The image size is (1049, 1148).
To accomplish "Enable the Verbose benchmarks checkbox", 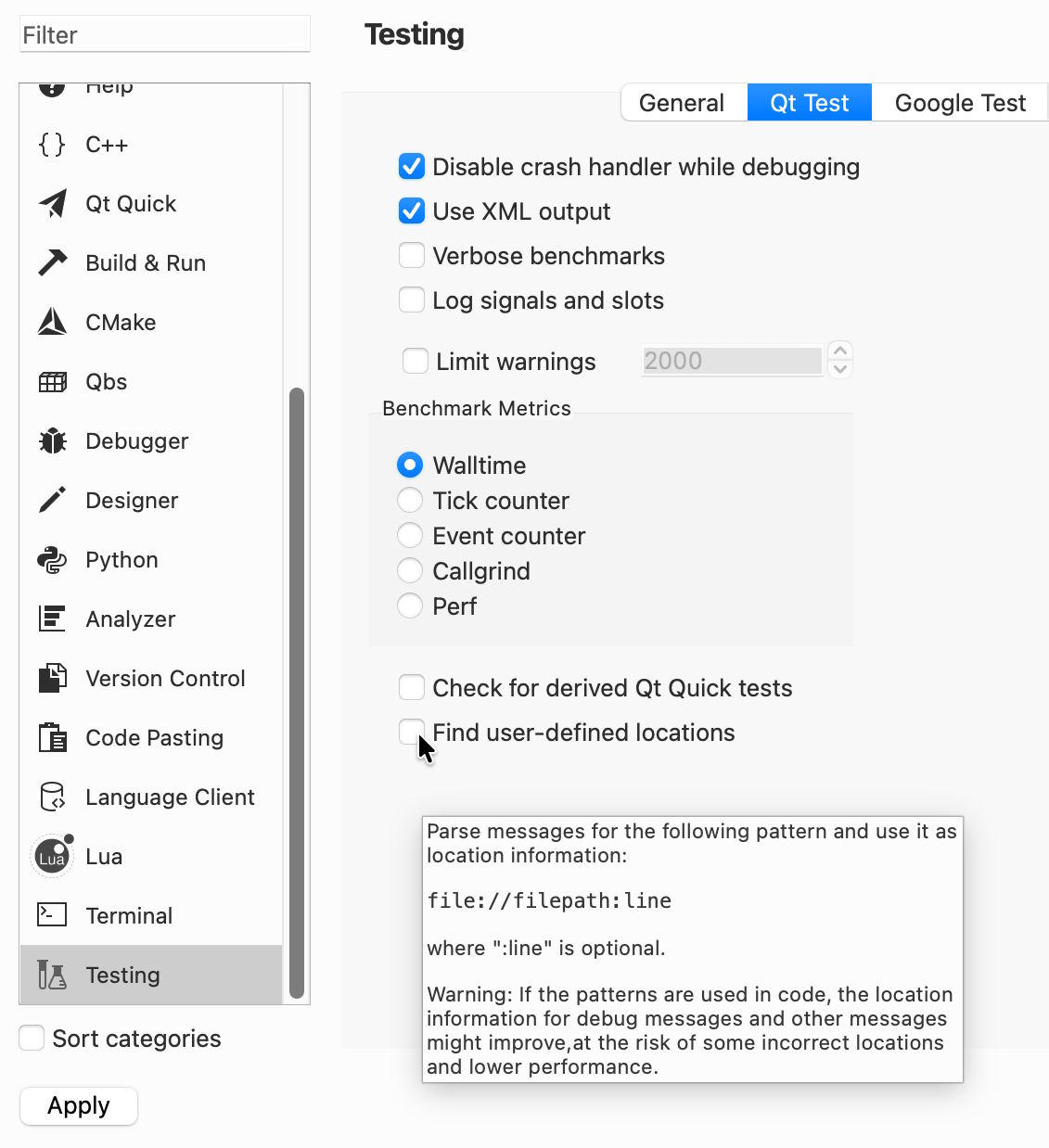I will 412,256.
